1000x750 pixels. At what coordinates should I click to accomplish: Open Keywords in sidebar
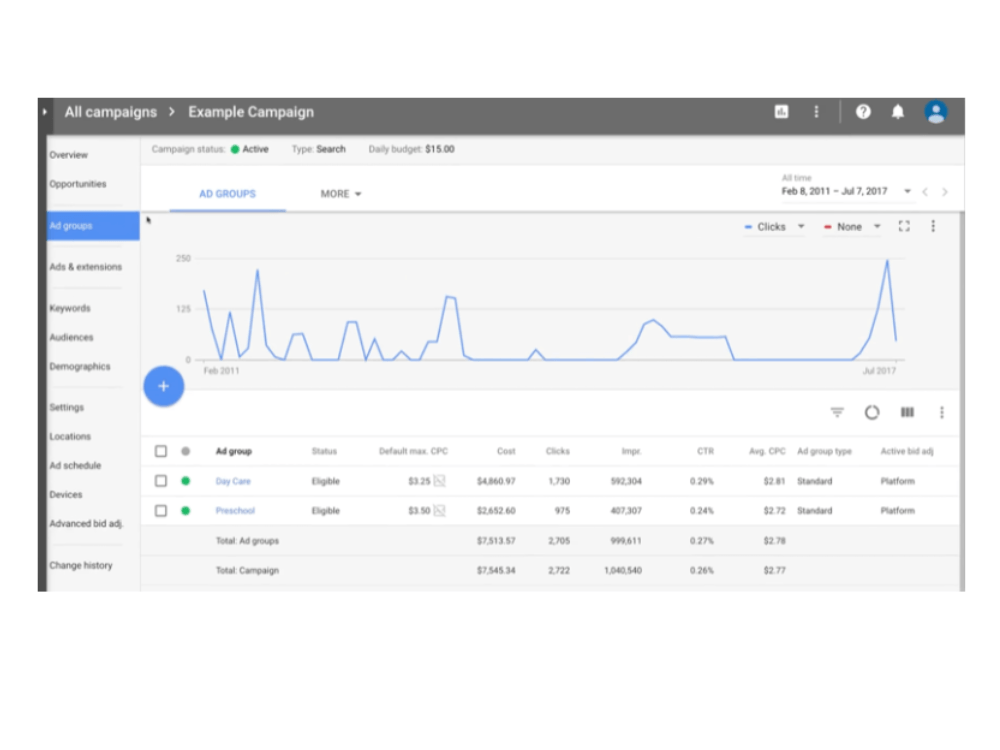click(x=70, y=308)
